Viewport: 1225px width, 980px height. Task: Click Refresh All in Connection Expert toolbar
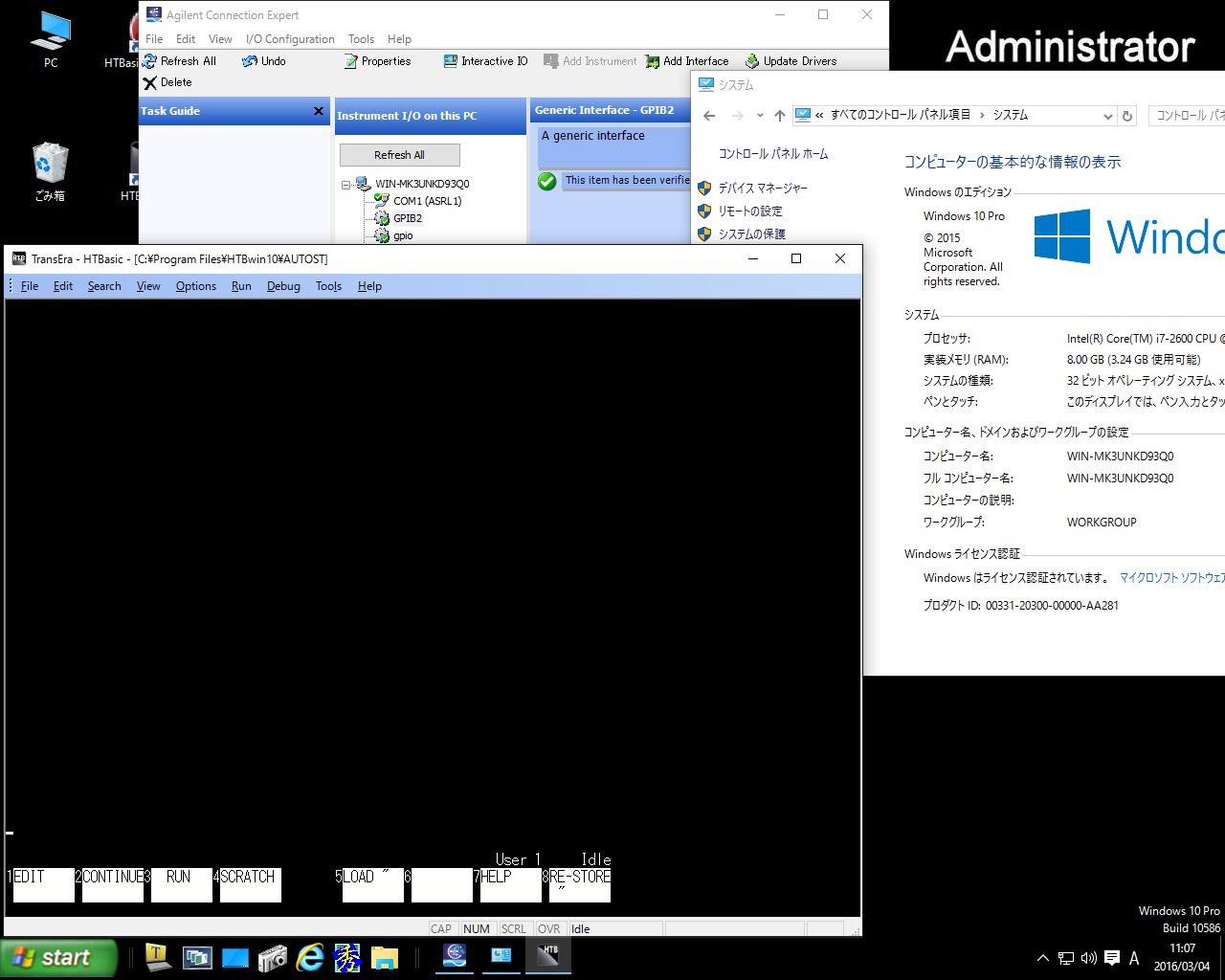click(x=179, y=61)
